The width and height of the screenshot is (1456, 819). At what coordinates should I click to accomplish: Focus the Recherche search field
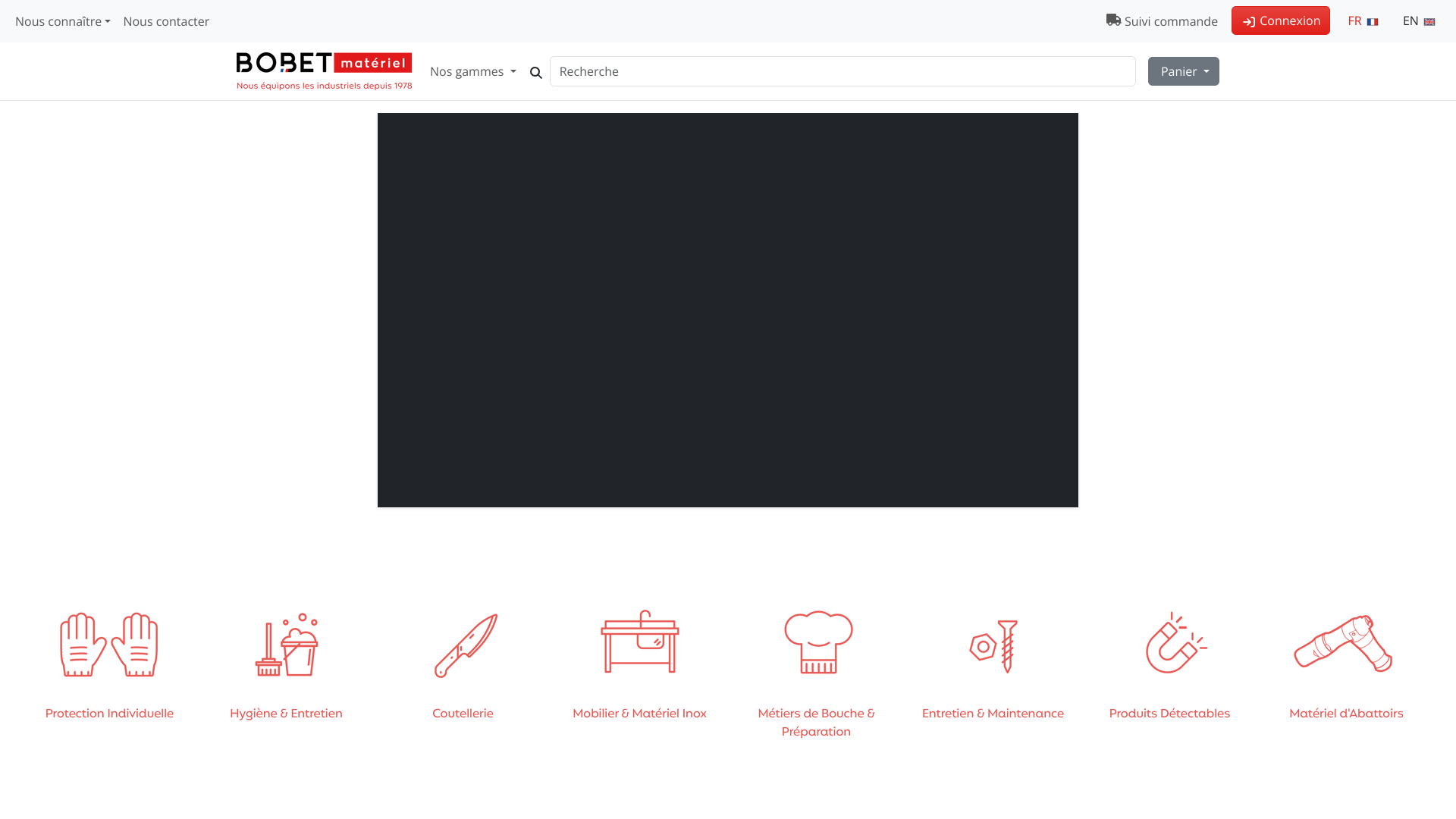pos(843,71)
